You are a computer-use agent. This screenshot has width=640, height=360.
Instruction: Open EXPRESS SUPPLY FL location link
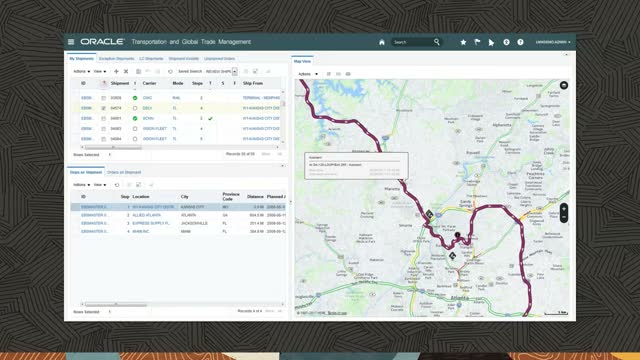(151, 223)
